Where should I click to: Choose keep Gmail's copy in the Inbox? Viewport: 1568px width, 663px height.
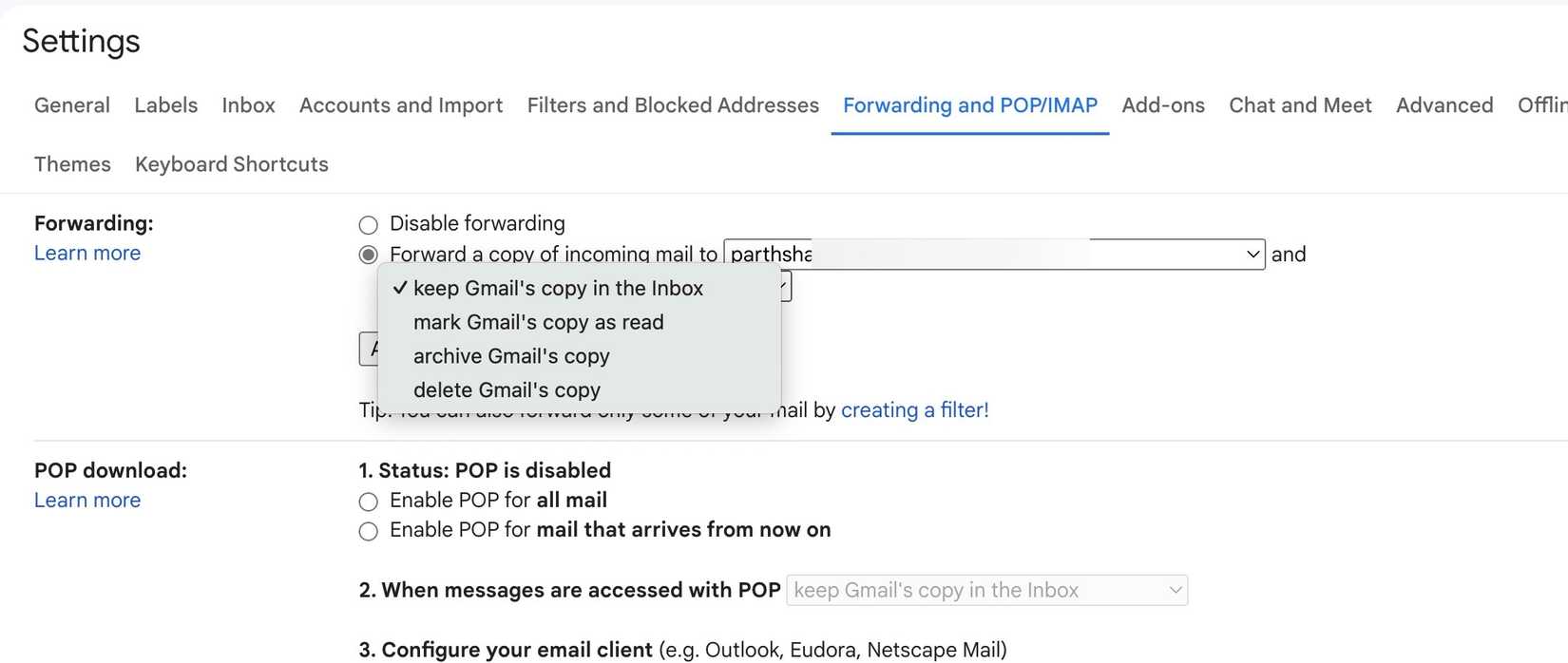[558, 289]
